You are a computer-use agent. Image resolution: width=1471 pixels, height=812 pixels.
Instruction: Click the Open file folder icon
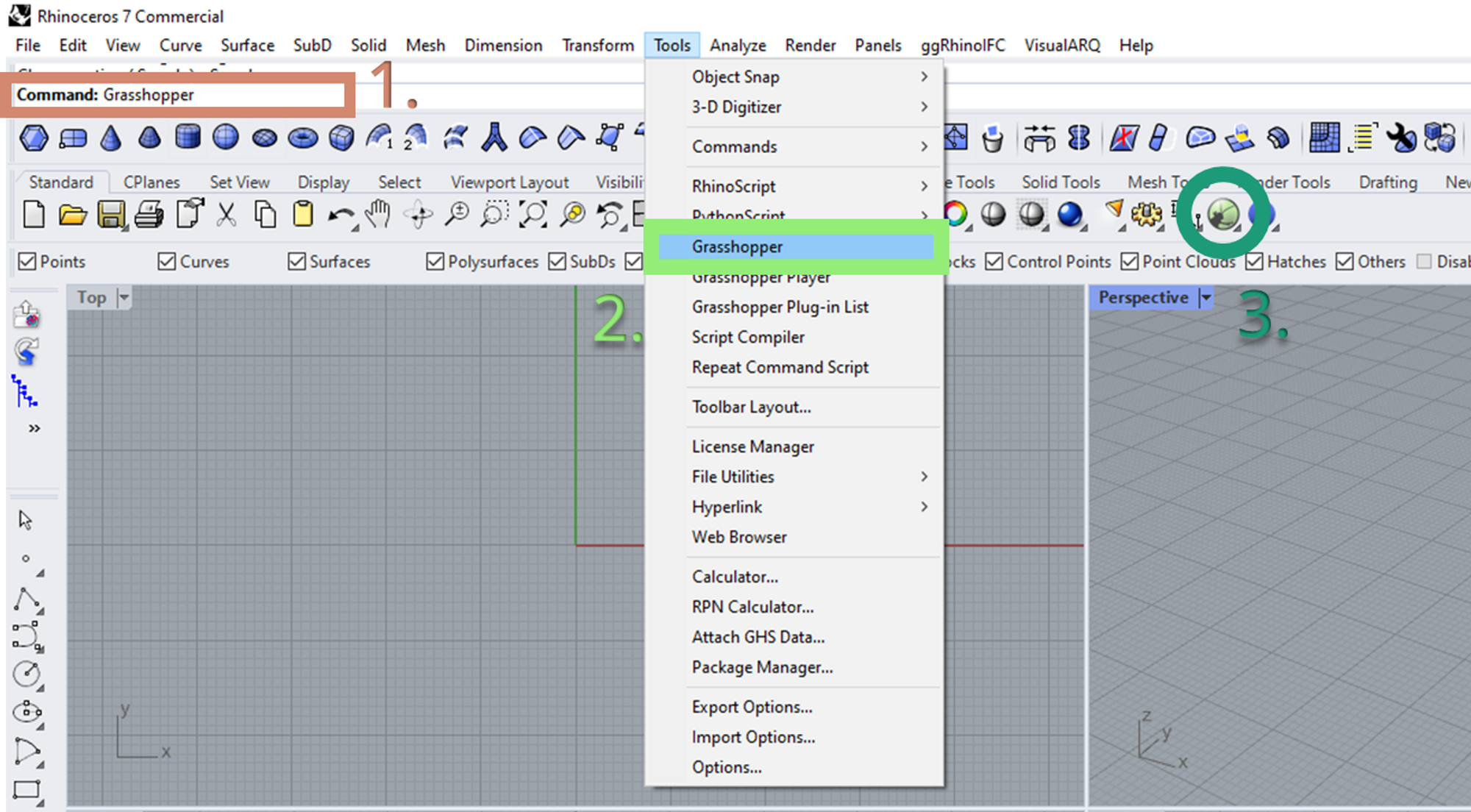[x=72, y=215]
